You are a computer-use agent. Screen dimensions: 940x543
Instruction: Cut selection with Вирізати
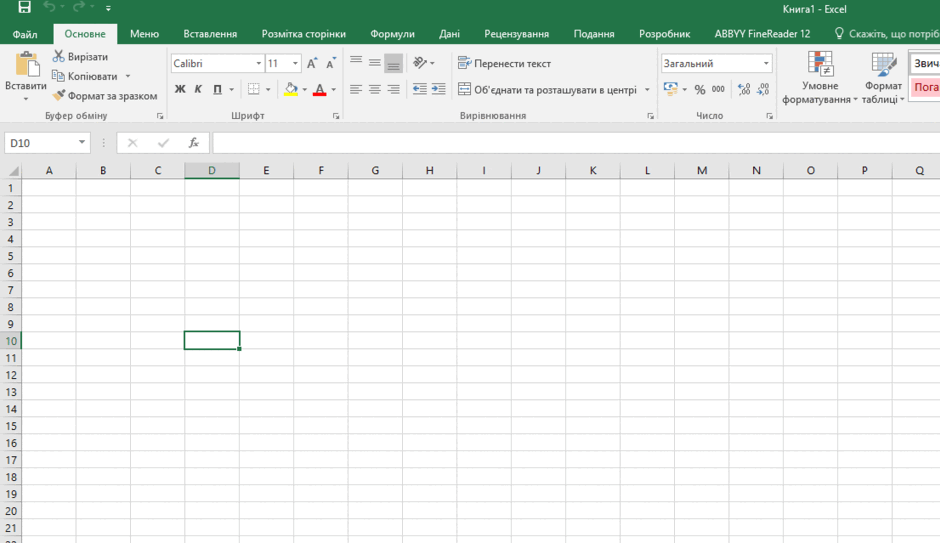(80, 56)
